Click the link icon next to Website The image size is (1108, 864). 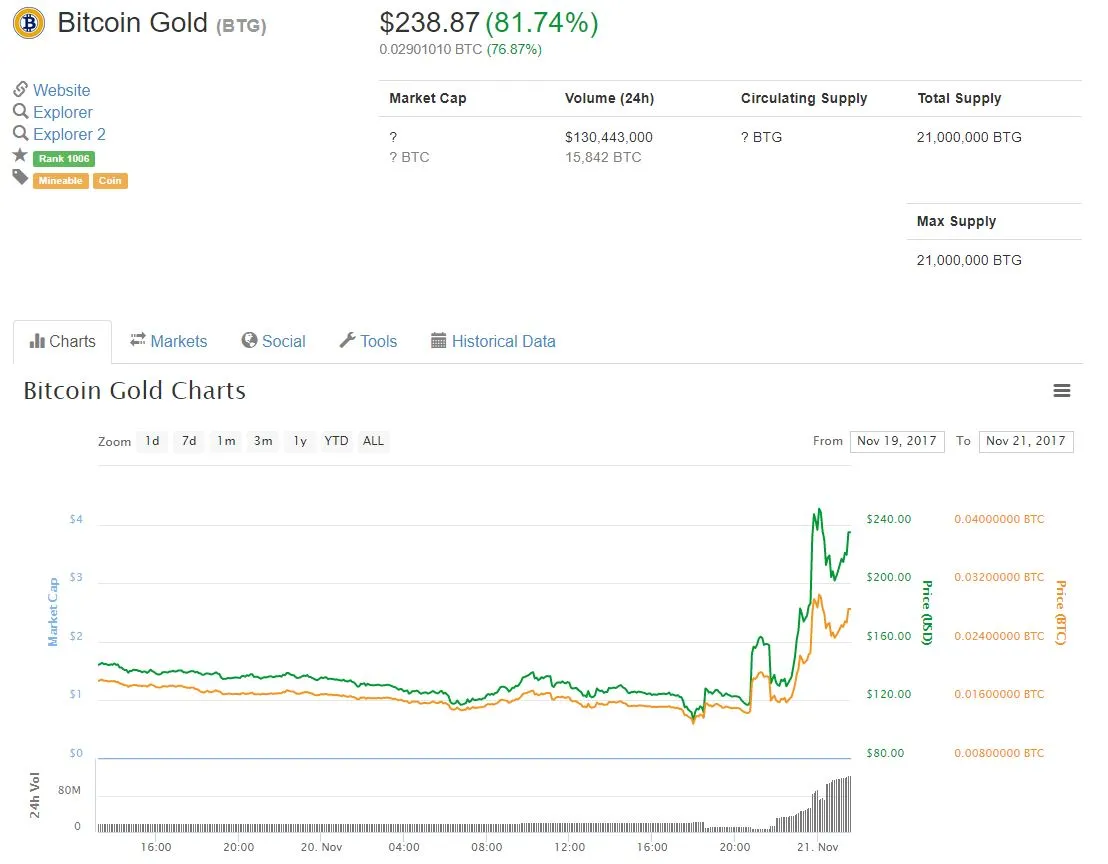pos(20,89)
